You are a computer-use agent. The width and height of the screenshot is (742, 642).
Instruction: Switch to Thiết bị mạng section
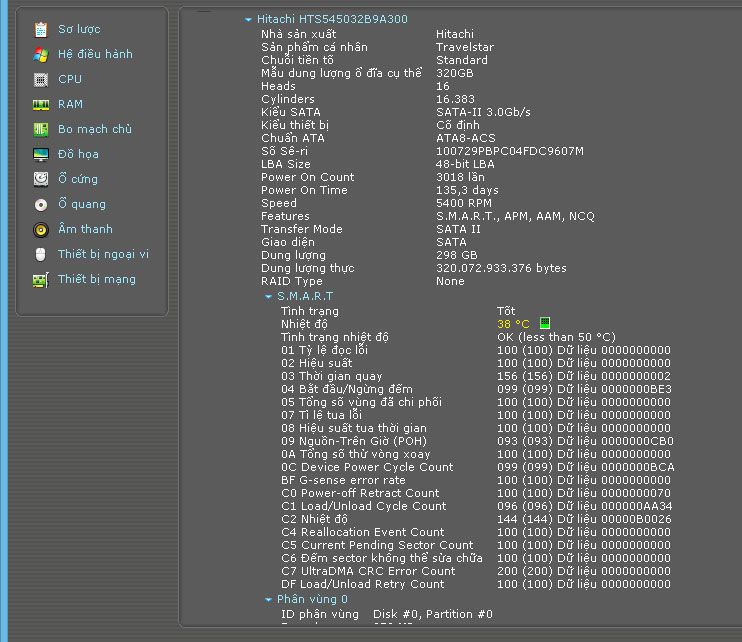[96, 279]
